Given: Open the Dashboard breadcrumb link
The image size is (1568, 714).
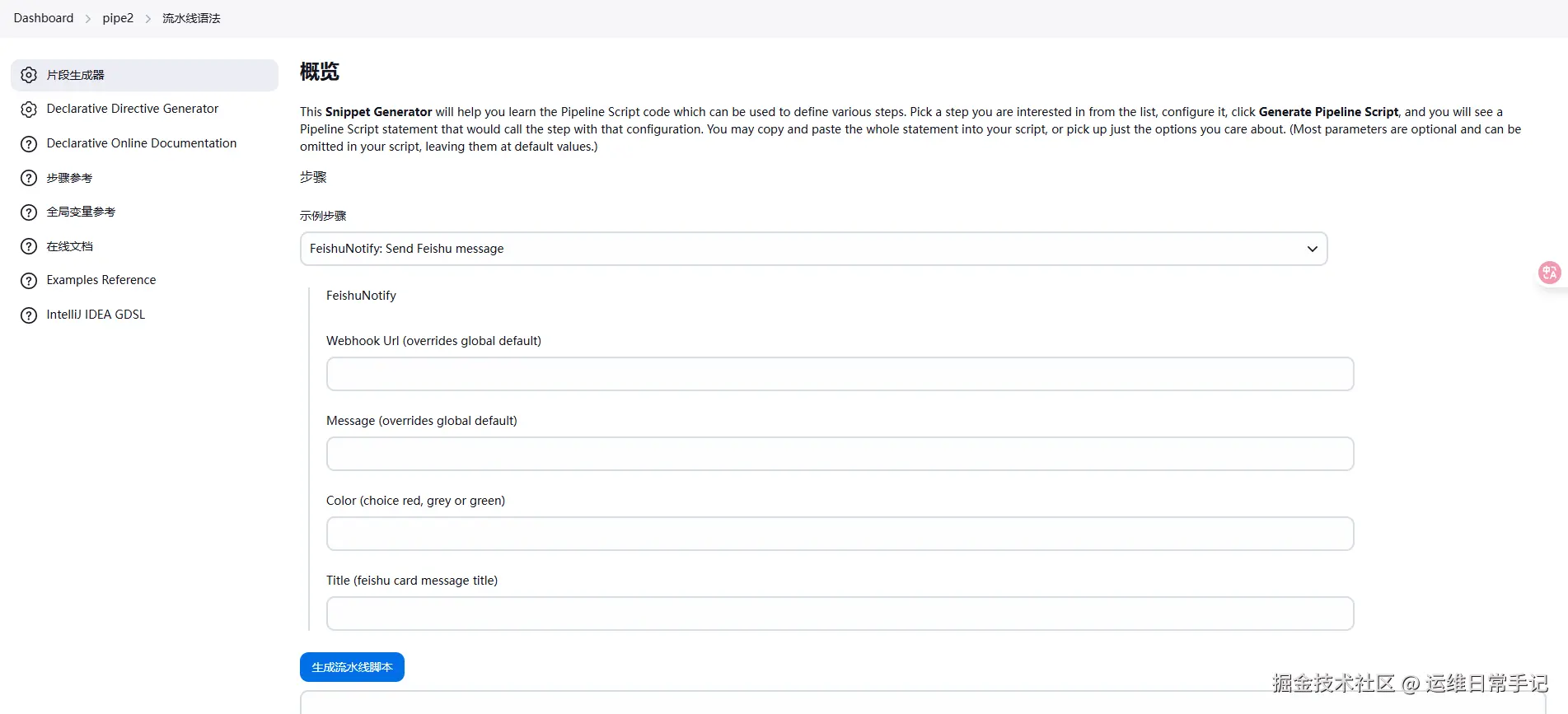Looking at the screenshot, I should tap(44, 18).
